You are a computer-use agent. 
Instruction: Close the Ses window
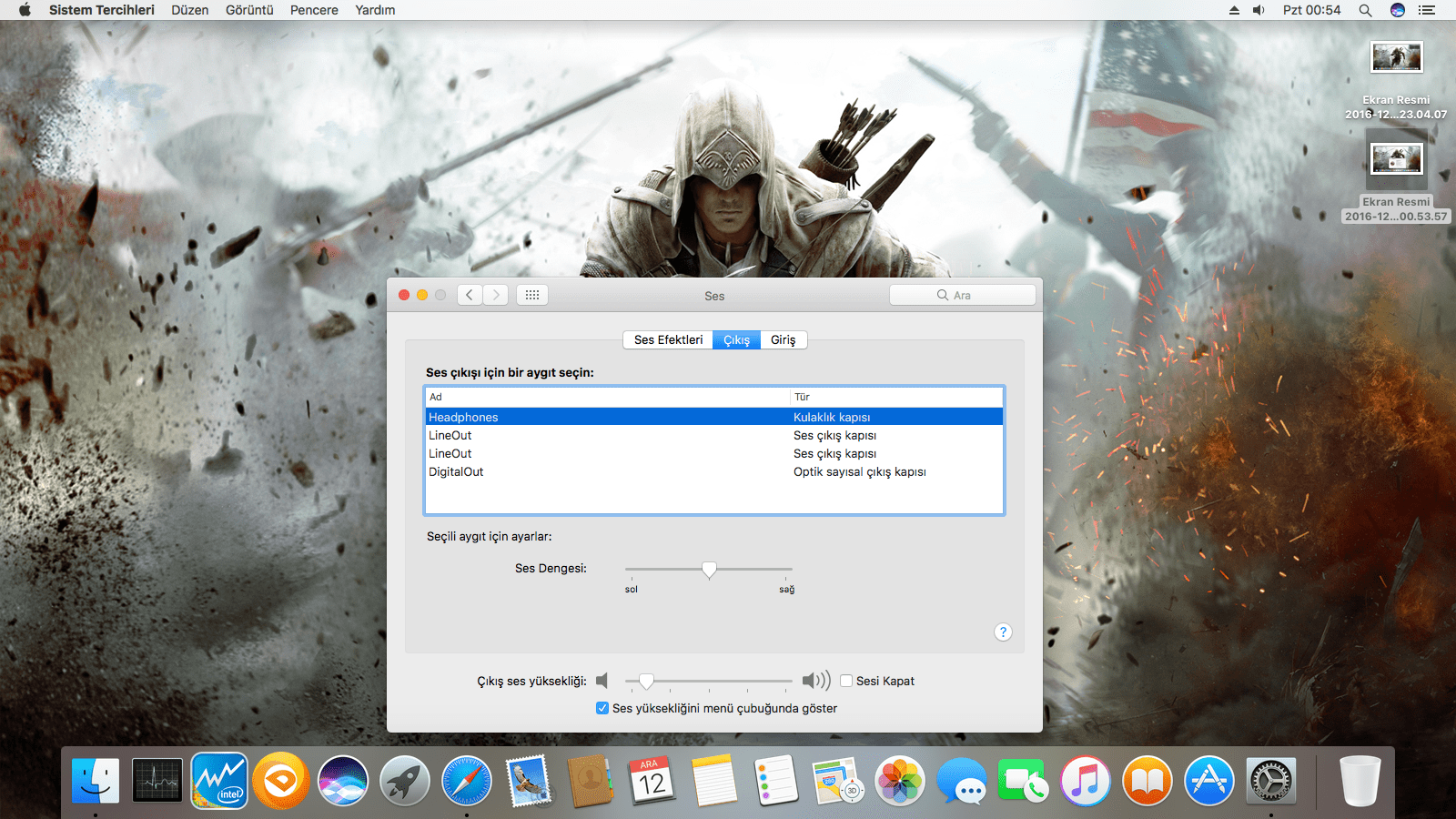coord(404,295)
